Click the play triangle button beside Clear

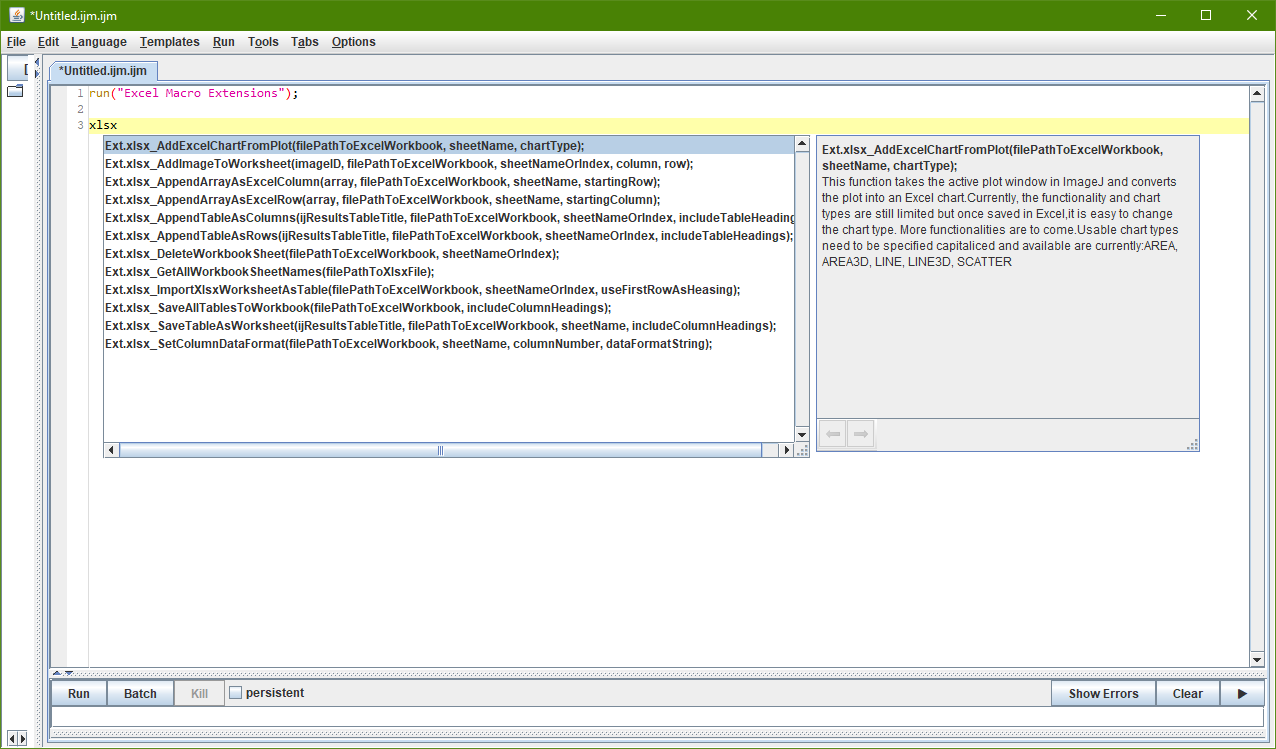point(1242,693)
